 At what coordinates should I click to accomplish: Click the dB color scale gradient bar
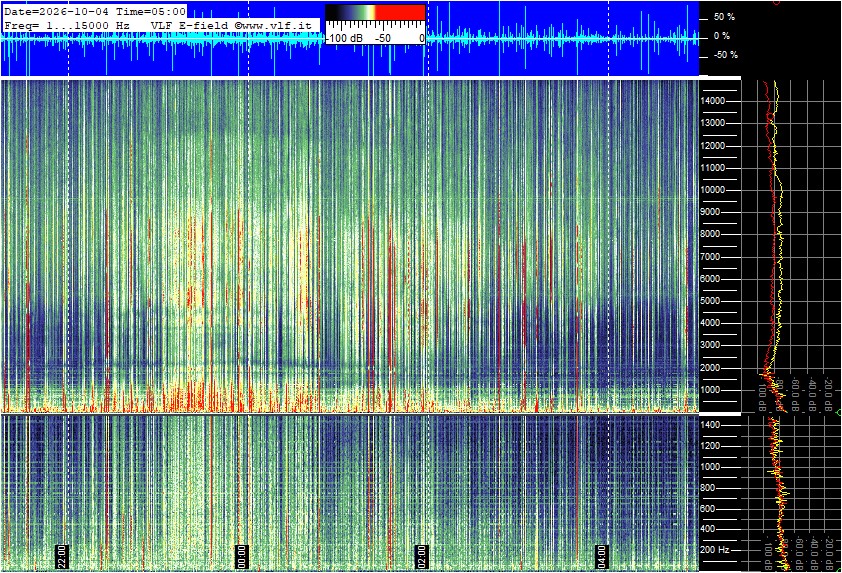click(375, 12)
